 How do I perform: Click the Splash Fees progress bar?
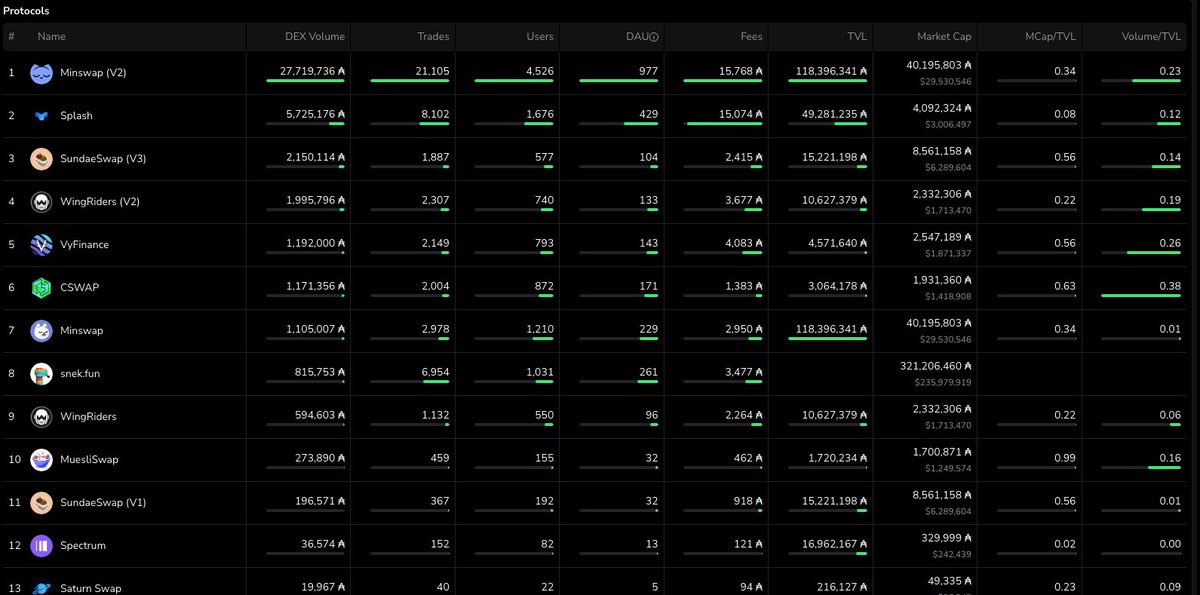(x=725, y=124)
